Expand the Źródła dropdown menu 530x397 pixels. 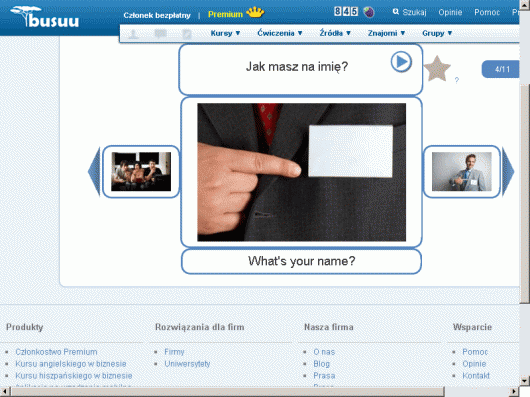pyautogui.click(x=335, y=33)
